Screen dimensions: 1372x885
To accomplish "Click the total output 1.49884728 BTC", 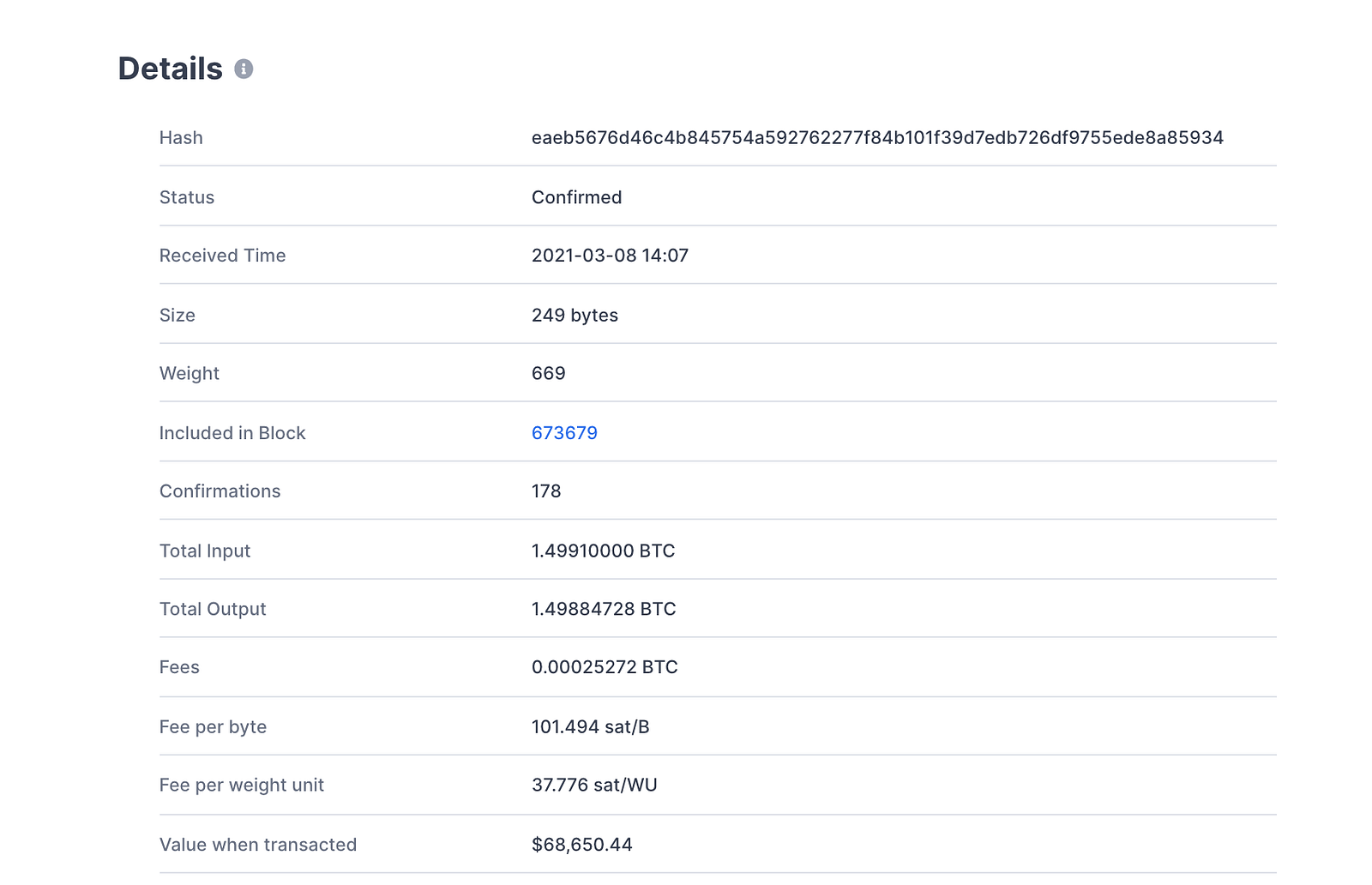I will pos(604,609).
